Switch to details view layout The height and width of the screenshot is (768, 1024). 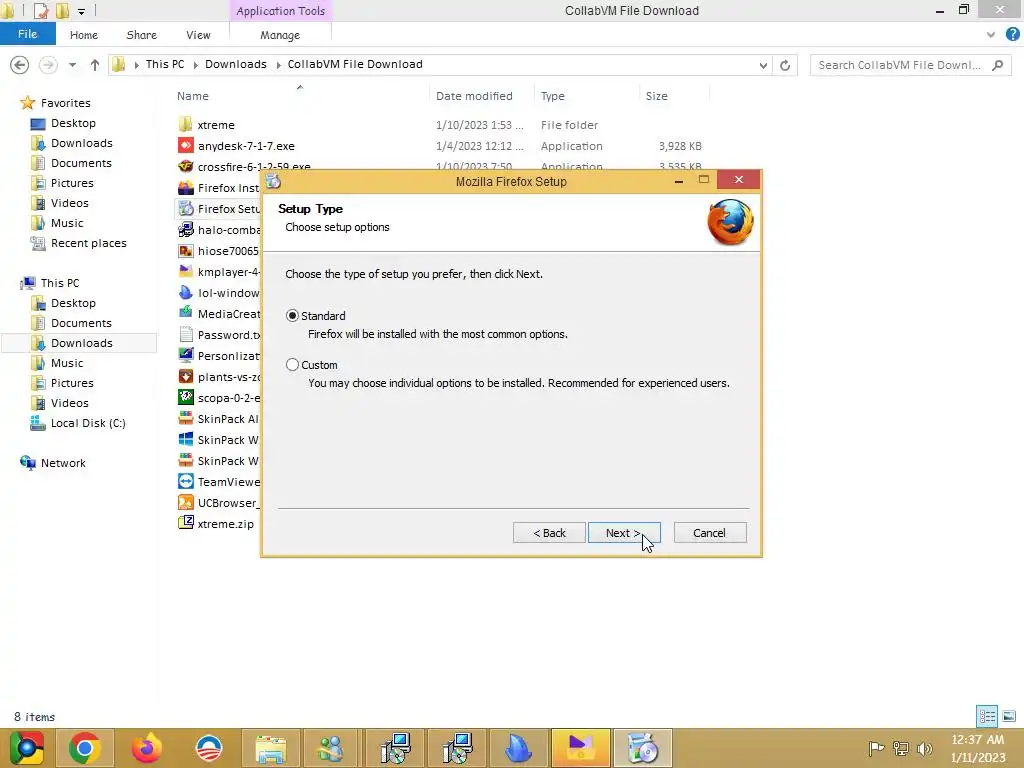tap(987, 716)
